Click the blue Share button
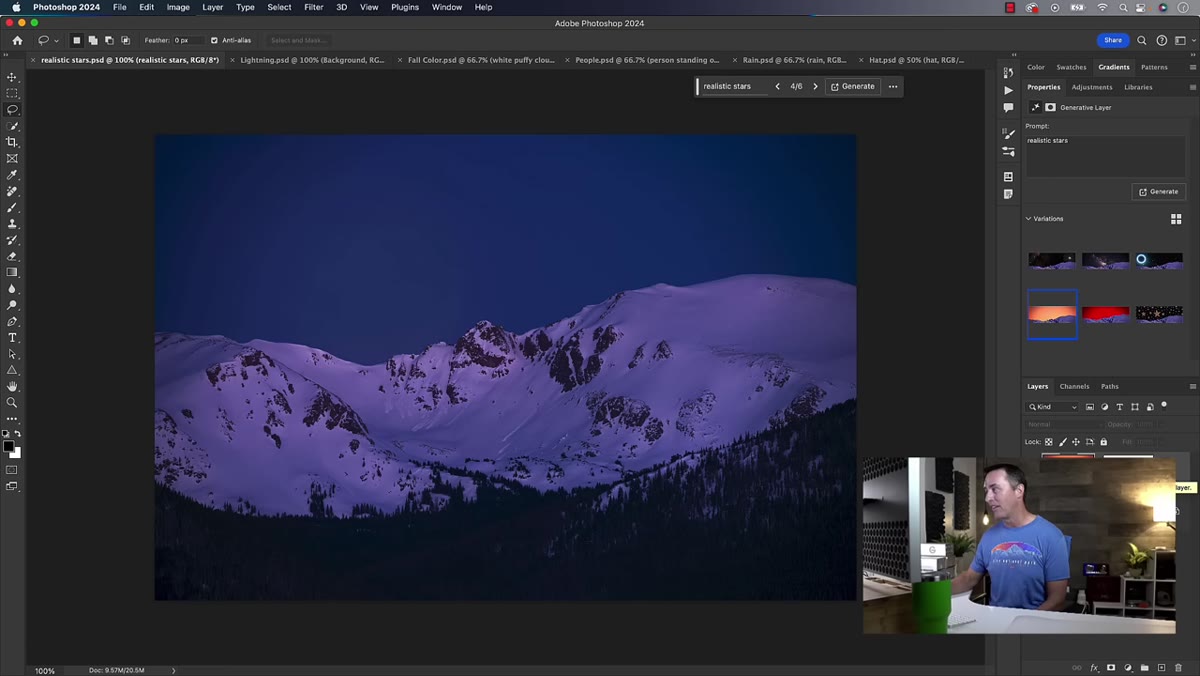This screenshot has height=676, width=1200. [1113, 40]
